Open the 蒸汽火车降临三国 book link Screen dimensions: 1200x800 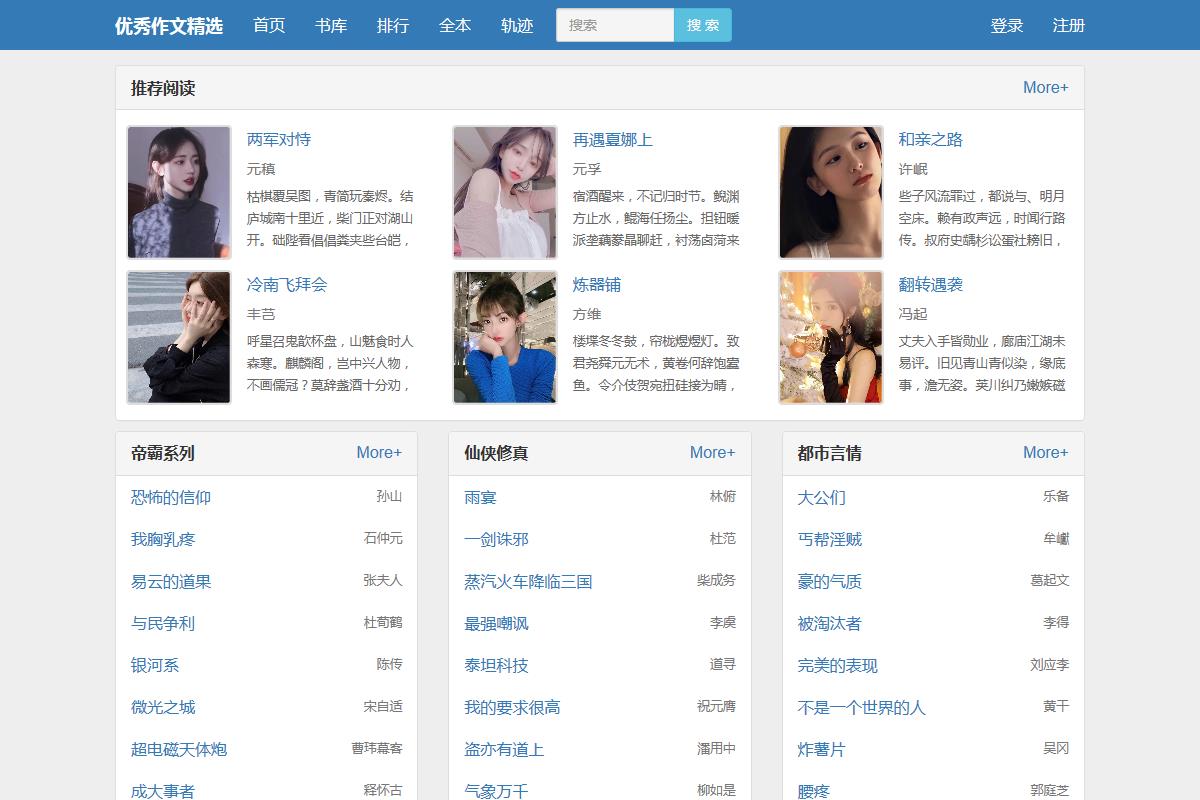coord(528,581)
